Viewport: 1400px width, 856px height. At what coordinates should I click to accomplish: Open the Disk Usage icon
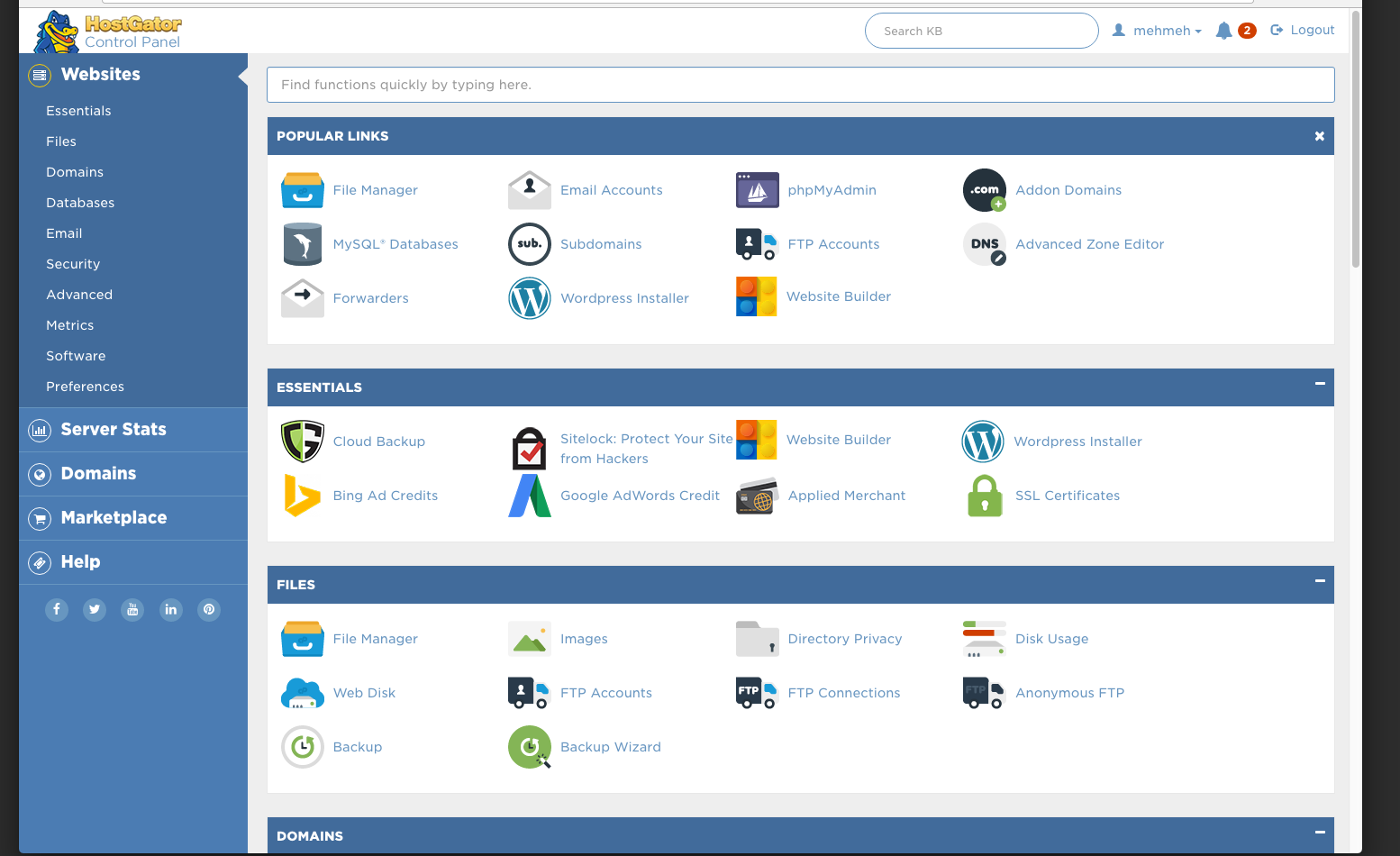(983, 639)
